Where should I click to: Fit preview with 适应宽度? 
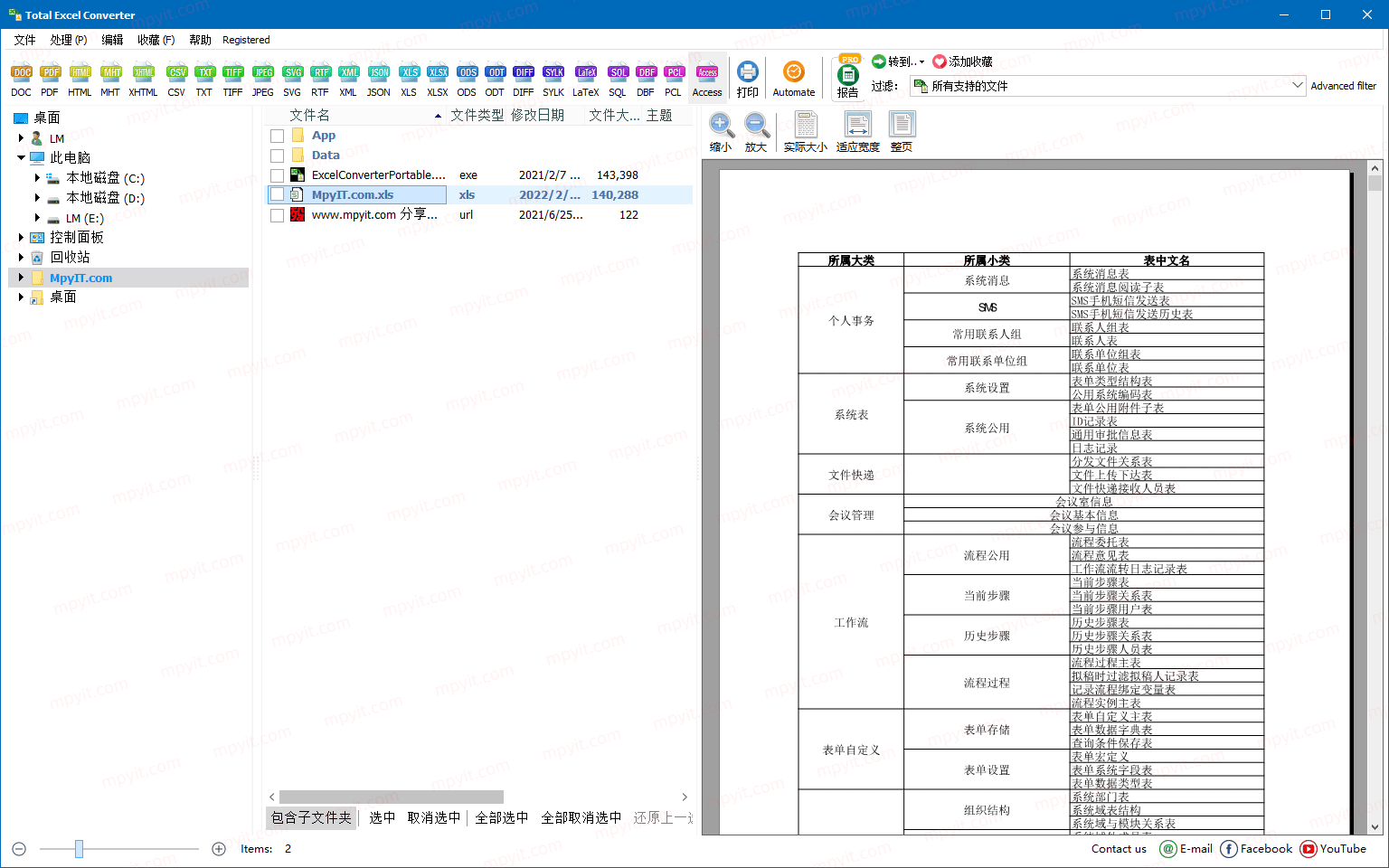pos(857,132)
